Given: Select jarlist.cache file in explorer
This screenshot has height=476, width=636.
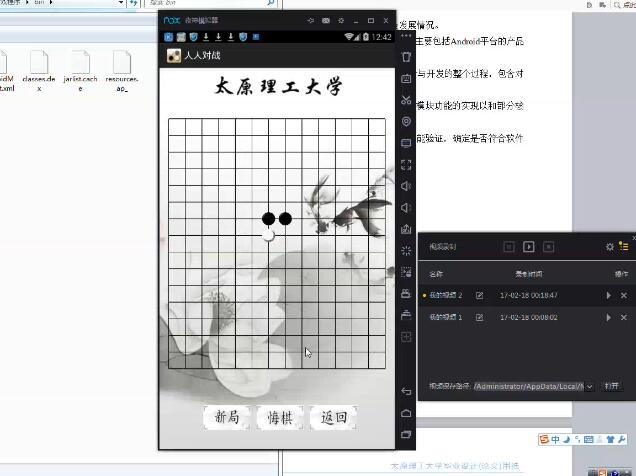Looking at the screenshot, I should pyautogui.click(x=80, y=71).
